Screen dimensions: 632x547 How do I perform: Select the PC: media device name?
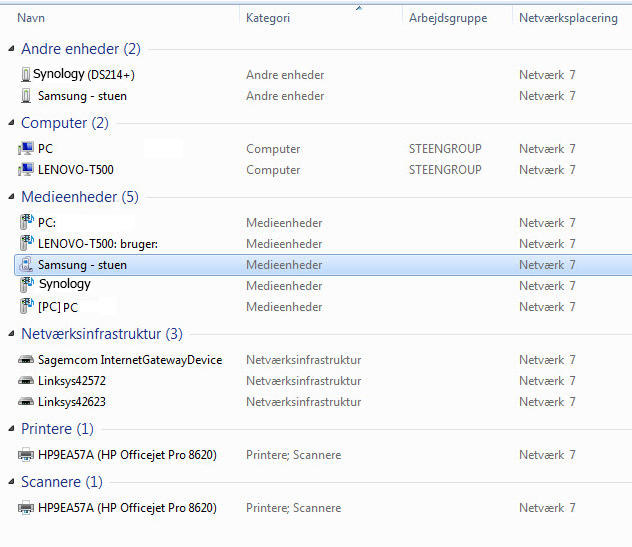coord(47,223)
